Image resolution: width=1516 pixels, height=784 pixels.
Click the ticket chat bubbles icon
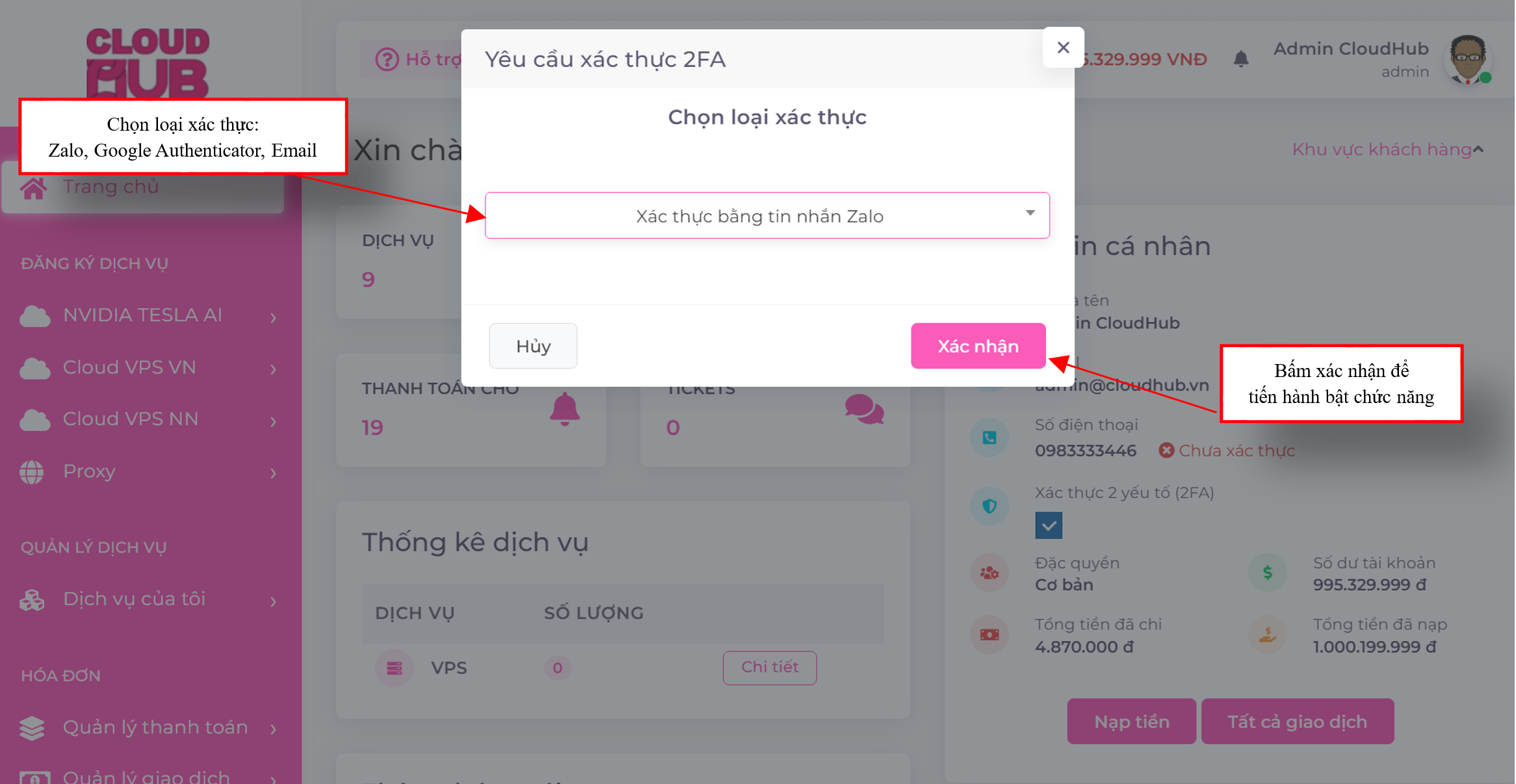(x=864, y=410)
